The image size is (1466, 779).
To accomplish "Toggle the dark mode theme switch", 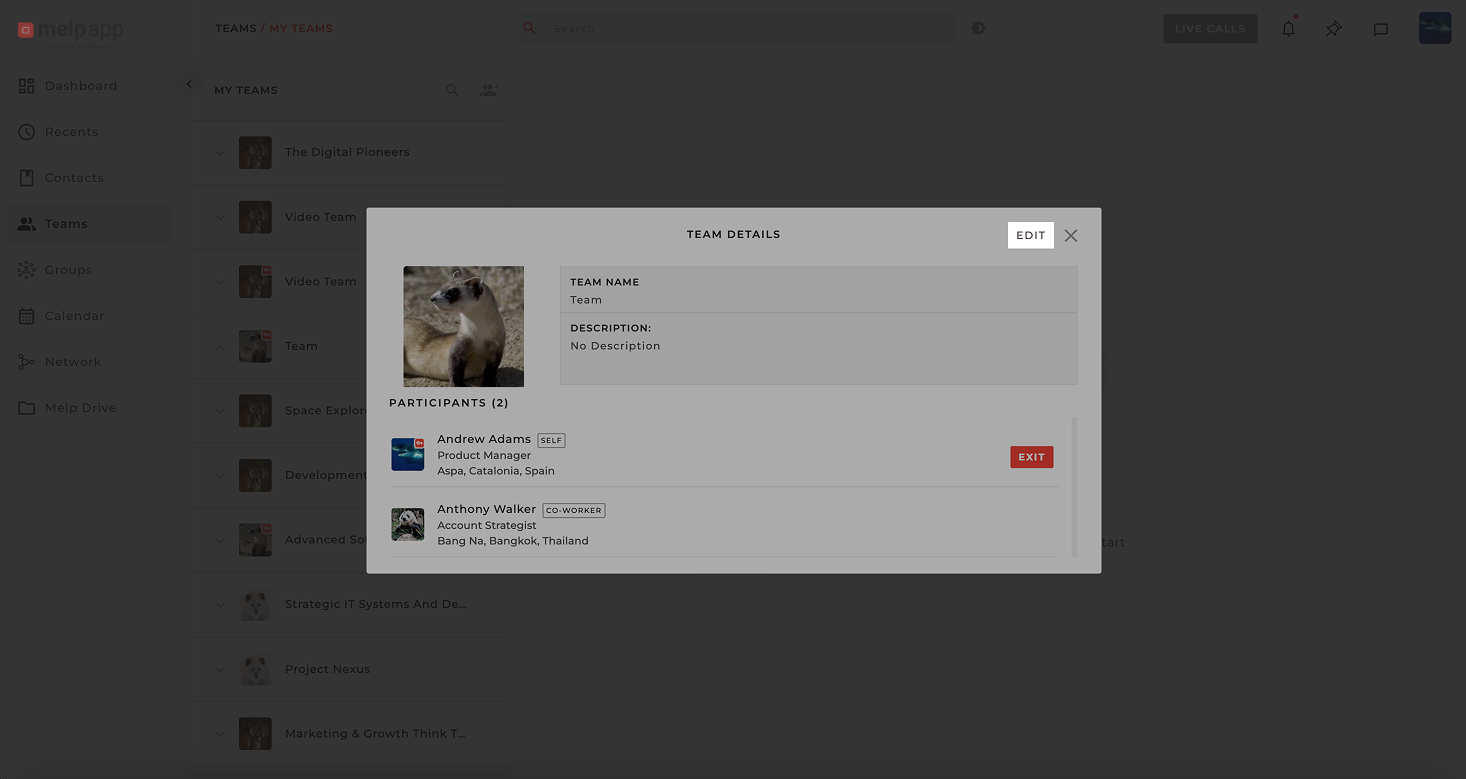I will [978, 28].
